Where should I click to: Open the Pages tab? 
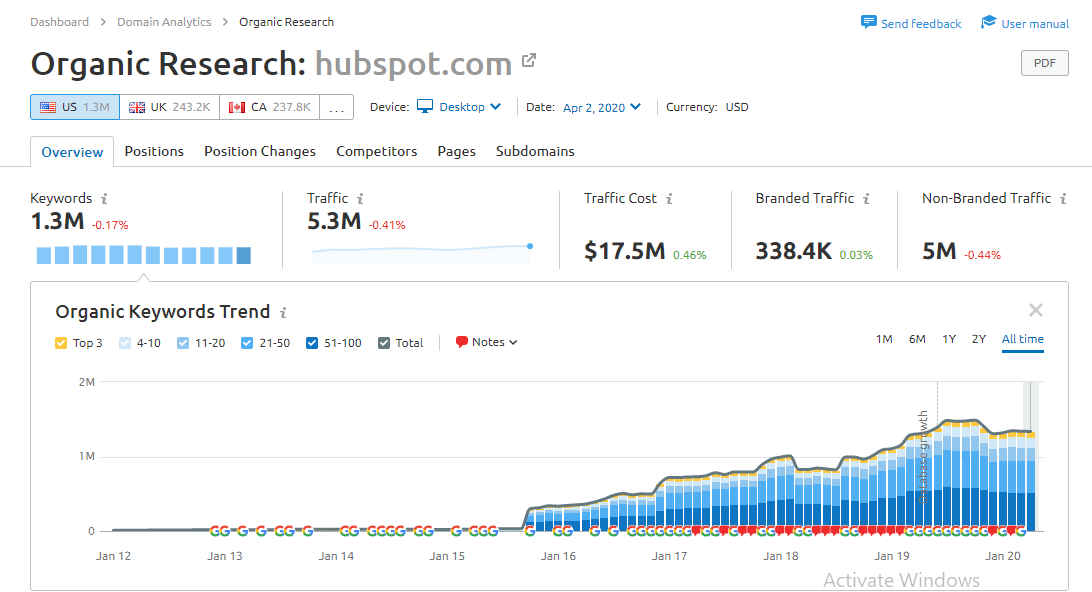(x=456, y=151)
